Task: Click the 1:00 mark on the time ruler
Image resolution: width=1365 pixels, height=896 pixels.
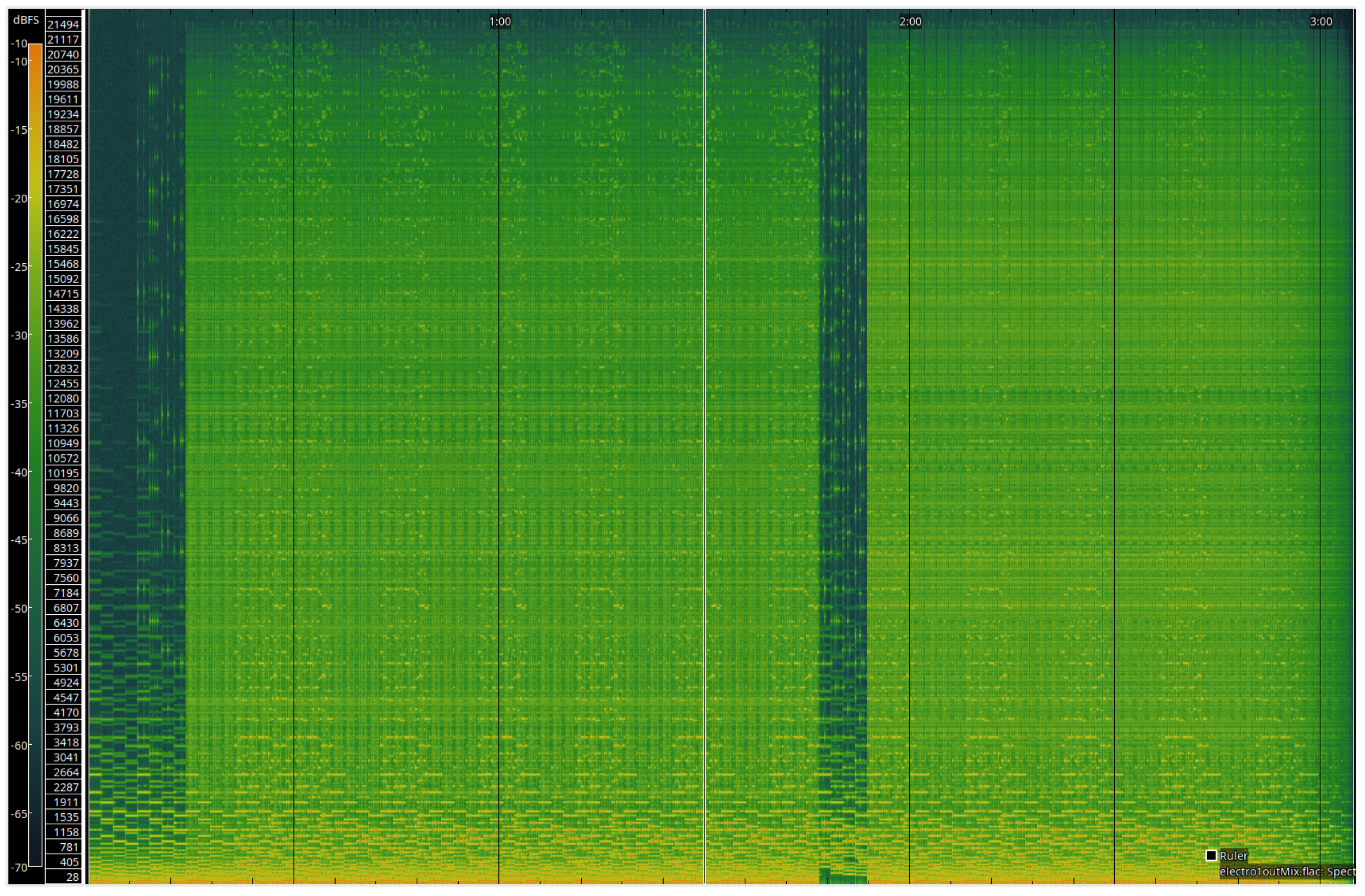Action: (x=500, y=22)
